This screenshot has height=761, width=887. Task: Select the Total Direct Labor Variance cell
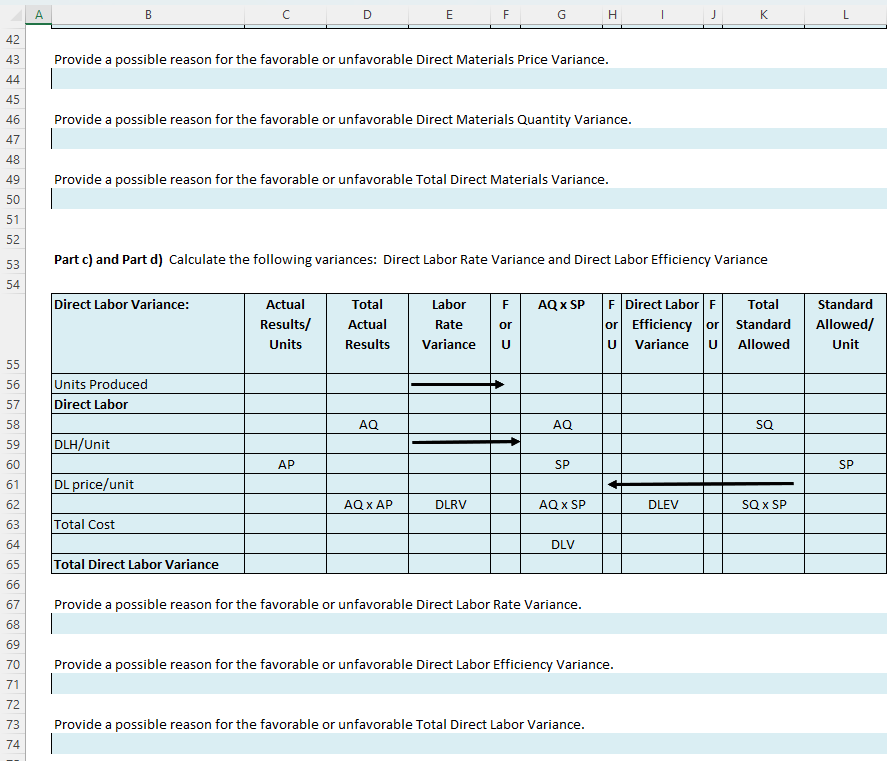(x=147, y=564)
